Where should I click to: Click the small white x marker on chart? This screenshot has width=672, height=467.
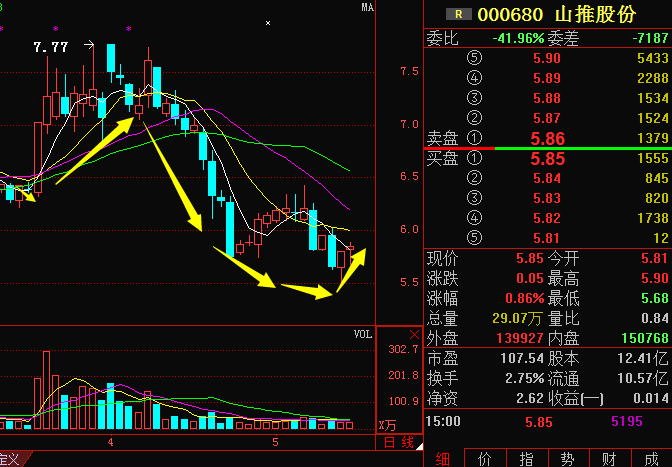pyautogui.click(x=267, y=22)
